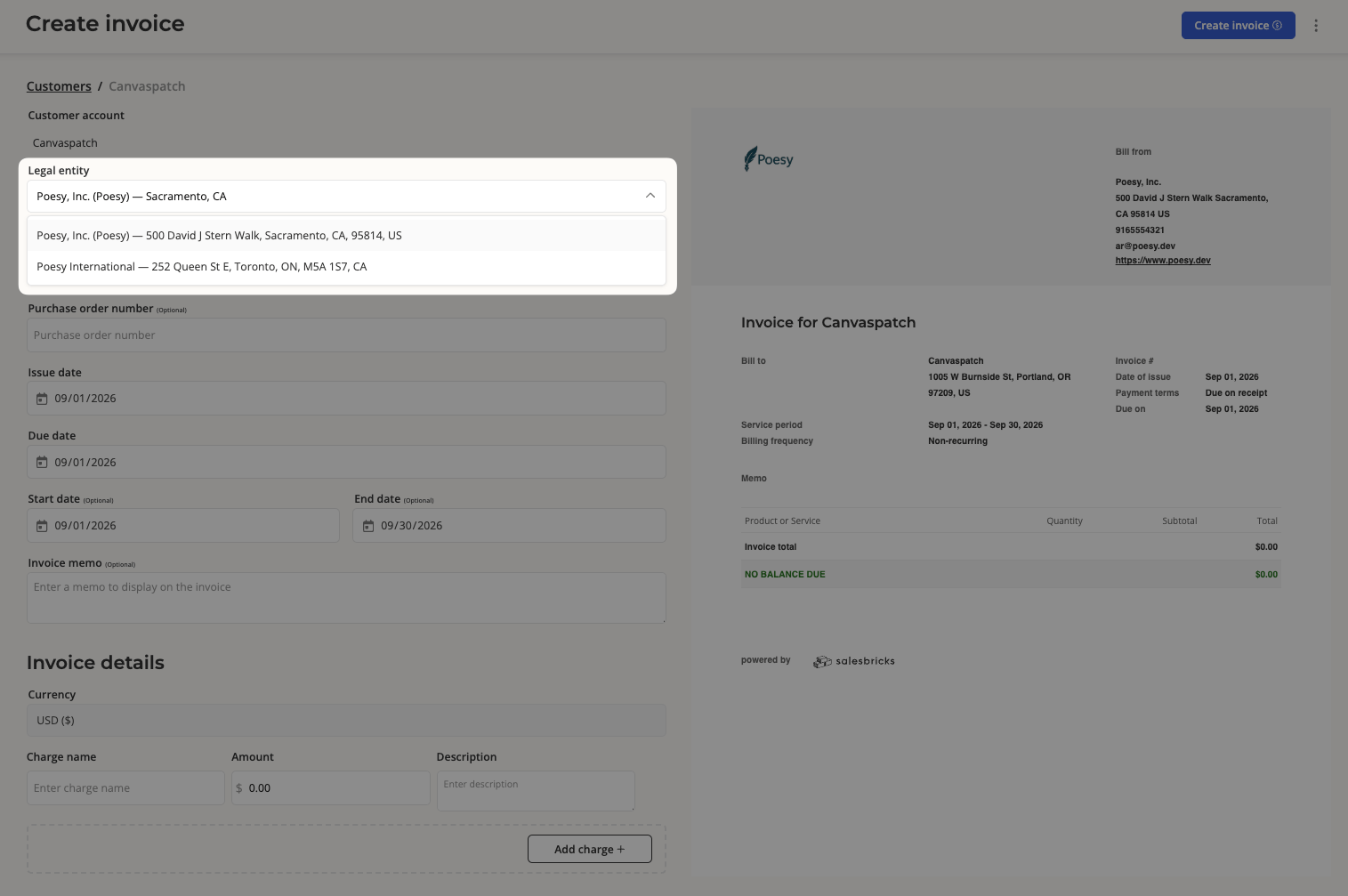This screenshot has height=896, width=1348.
Task: Click the 'Invoice for Canvaspatch' heading
Action: click(x=828, y=323)
